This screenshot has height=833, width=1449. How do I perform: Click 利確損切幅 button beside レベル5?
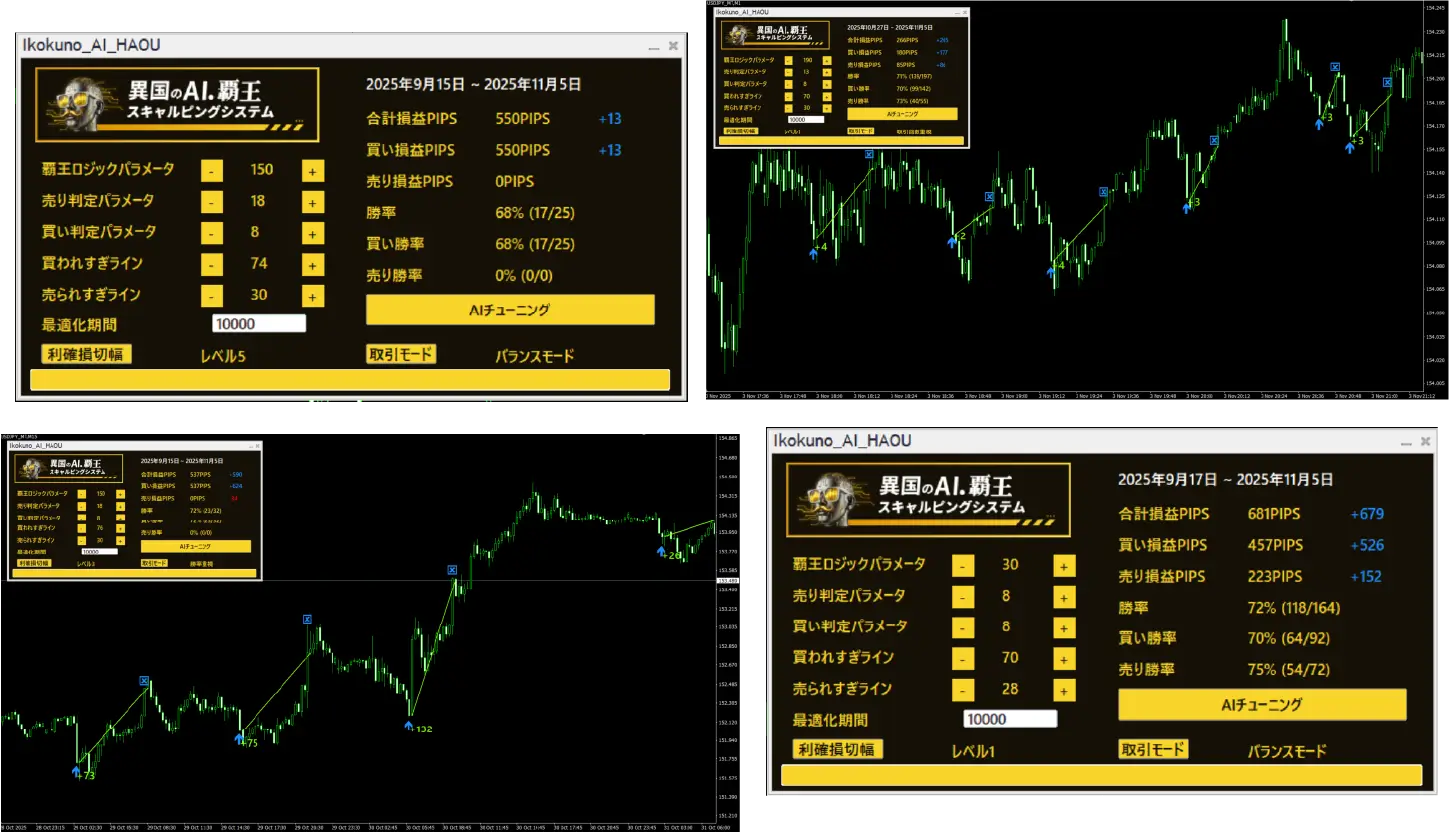coord(86,354)
